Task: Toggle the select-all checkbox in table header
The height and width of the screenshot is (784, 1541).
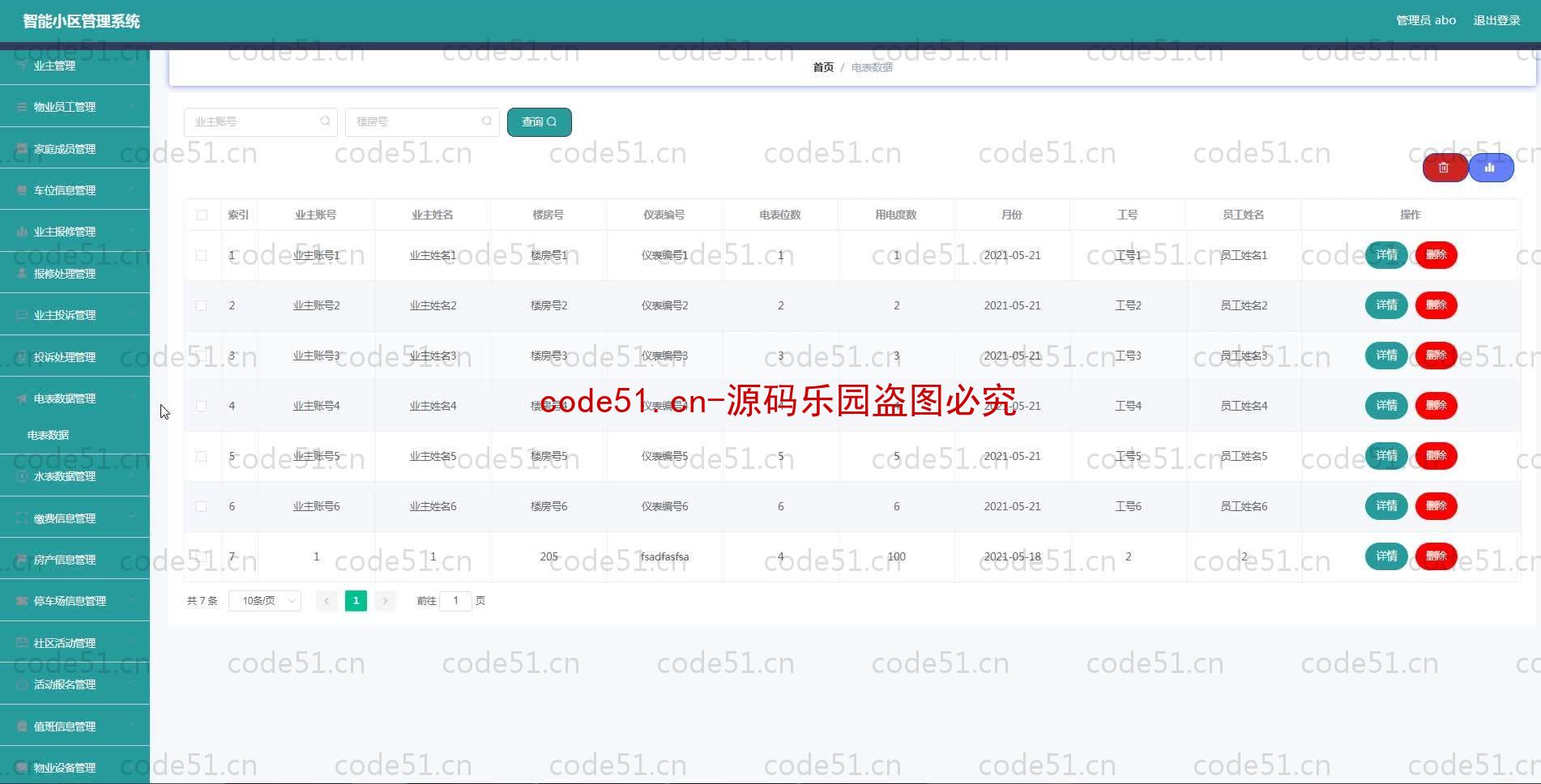Action: click(x=202, y=215)
